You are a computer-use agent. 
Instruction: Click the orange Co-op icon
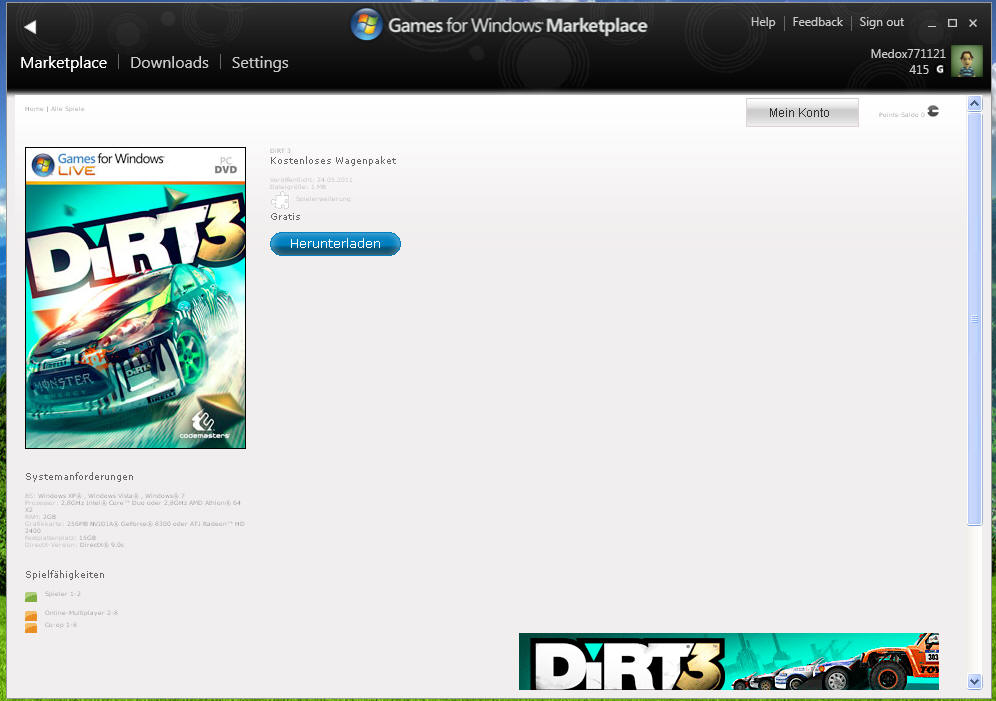(x=31, y=627)
